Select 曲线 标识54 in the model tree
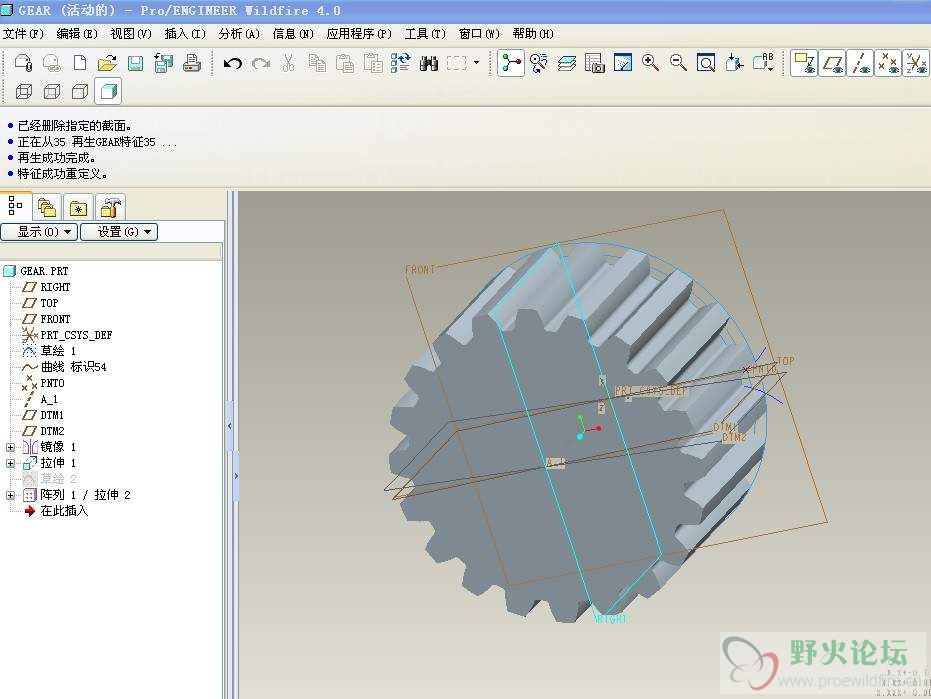 click(74, 367)
